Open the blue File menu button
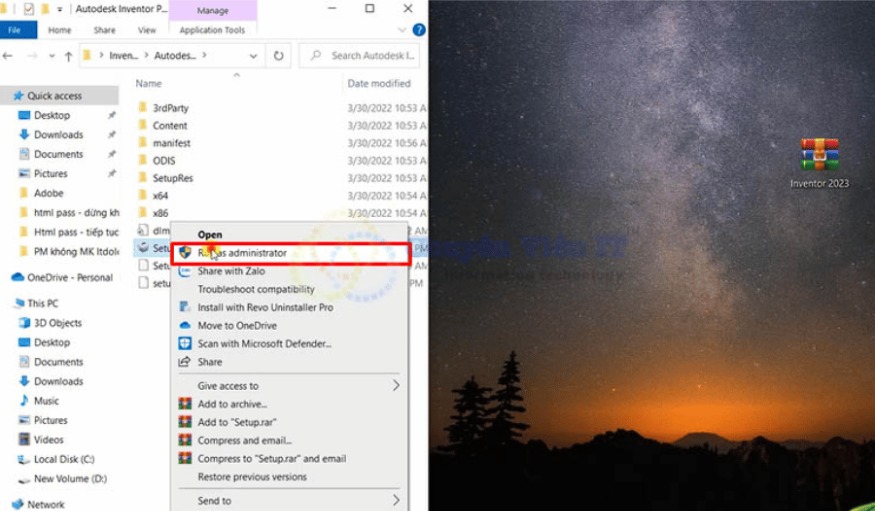Image resolution: width=875 pixels, height=511 pixels. pyautogui.click(x=14, y=30)
